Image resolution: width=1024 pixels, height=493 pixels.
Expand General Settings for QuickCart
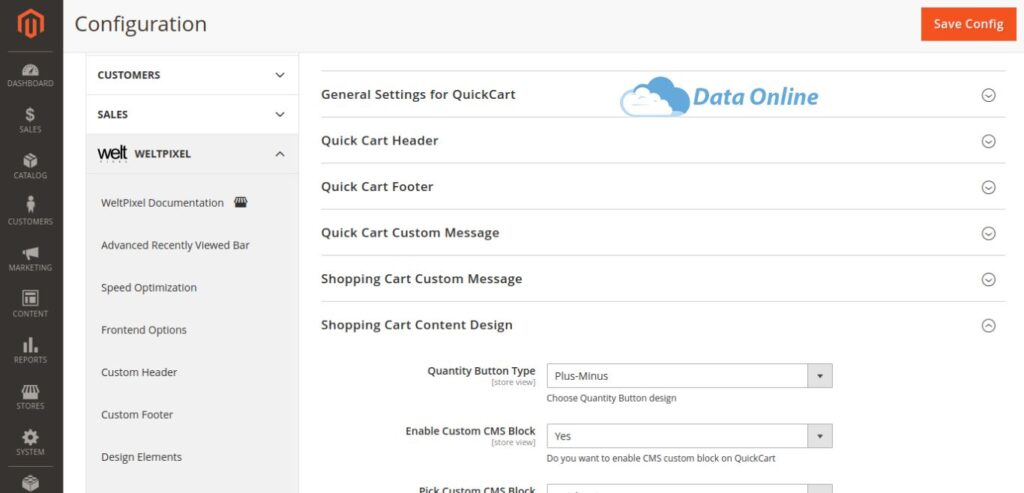coord(663,95)
